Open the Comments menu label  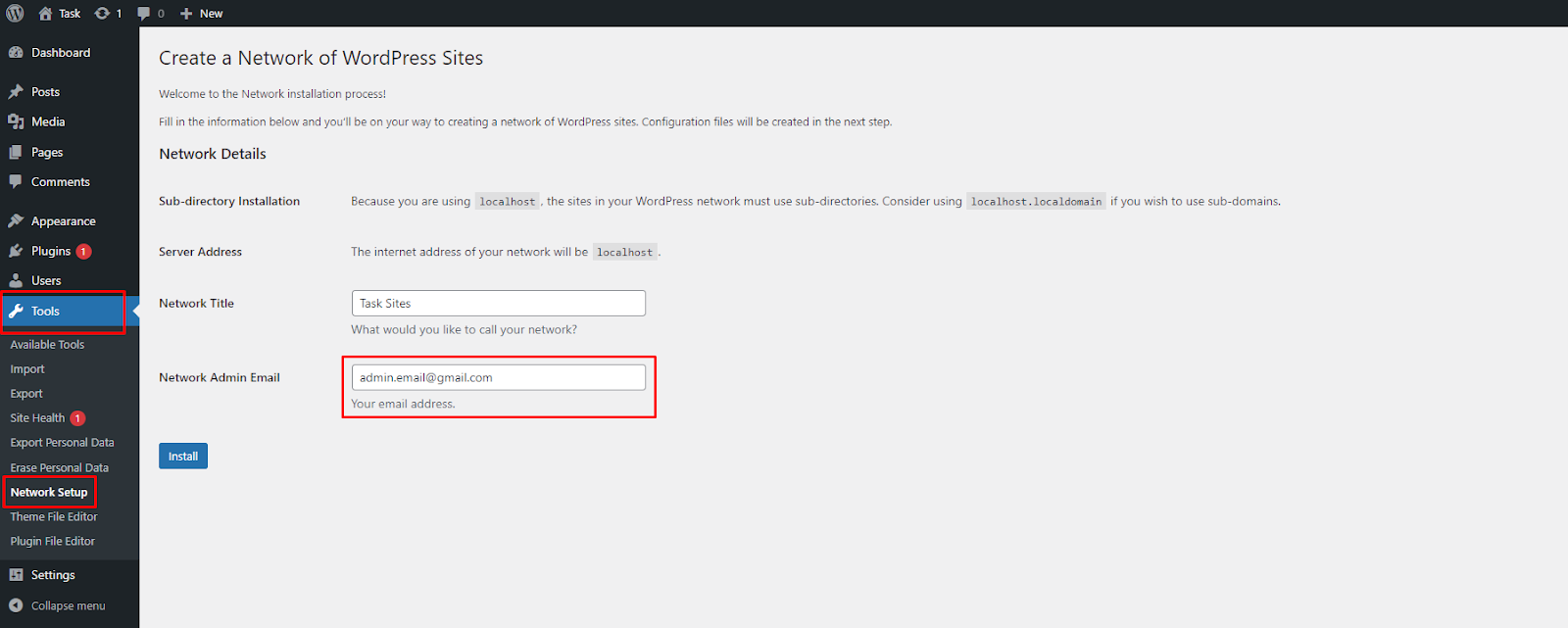pyautogui.click(x=61, y=182)
